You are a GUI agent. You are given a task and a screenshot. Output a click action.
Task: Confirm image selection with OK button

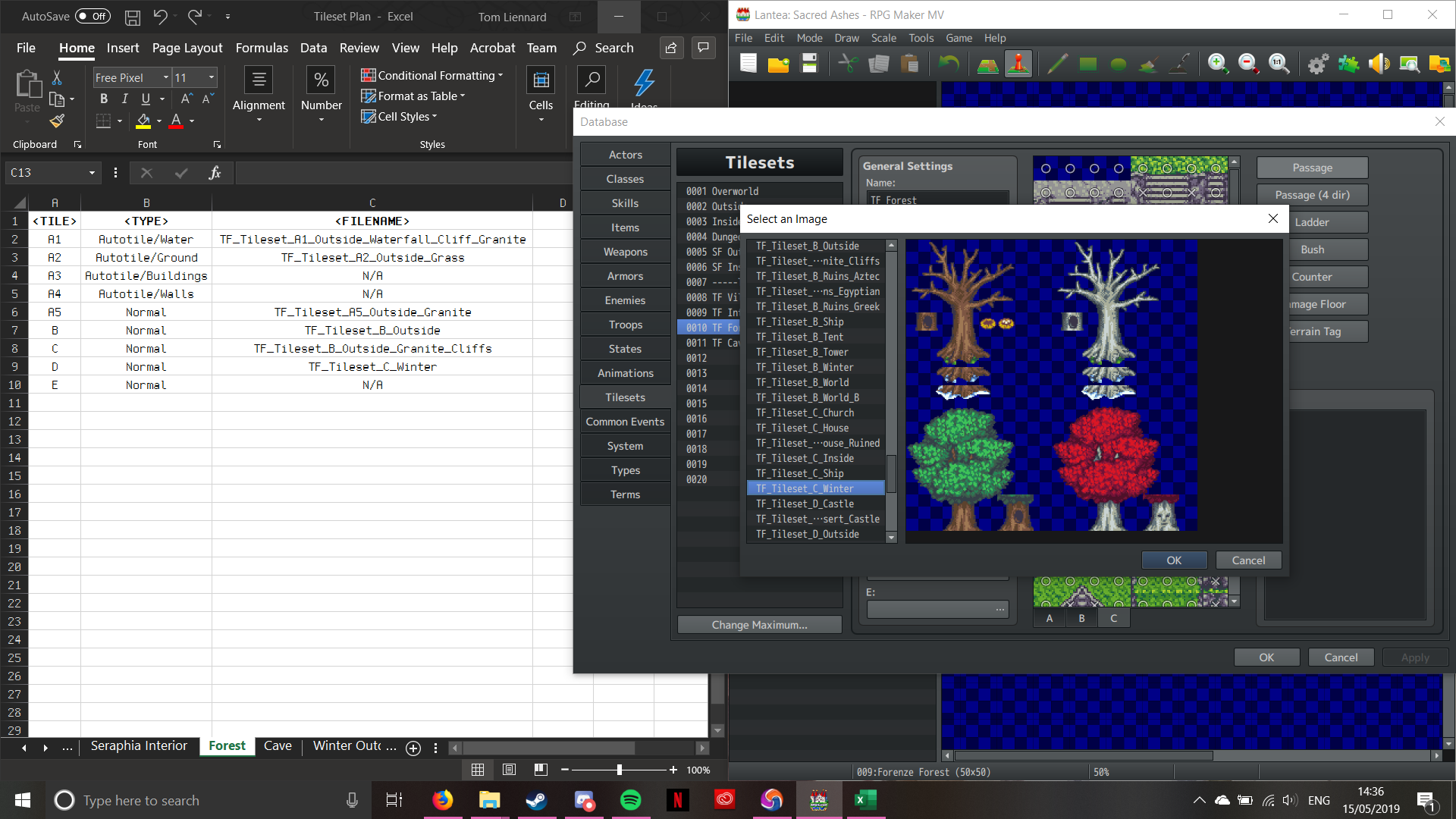[x=1173, y=560]
